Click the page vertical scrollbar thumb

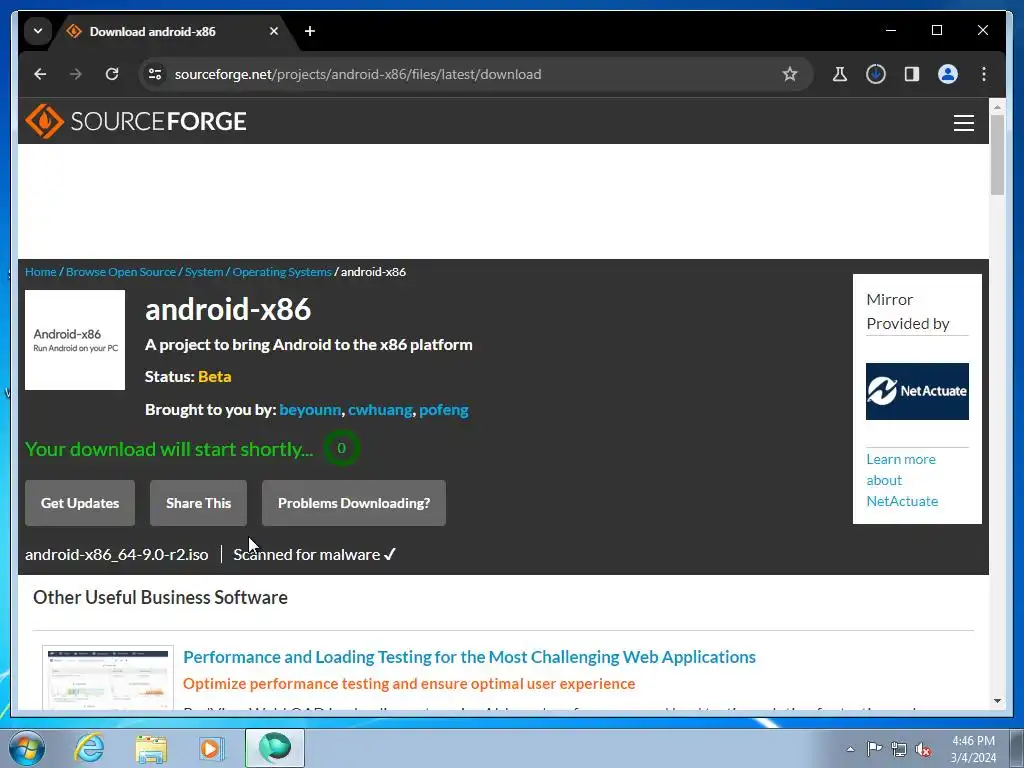point(997,155)
